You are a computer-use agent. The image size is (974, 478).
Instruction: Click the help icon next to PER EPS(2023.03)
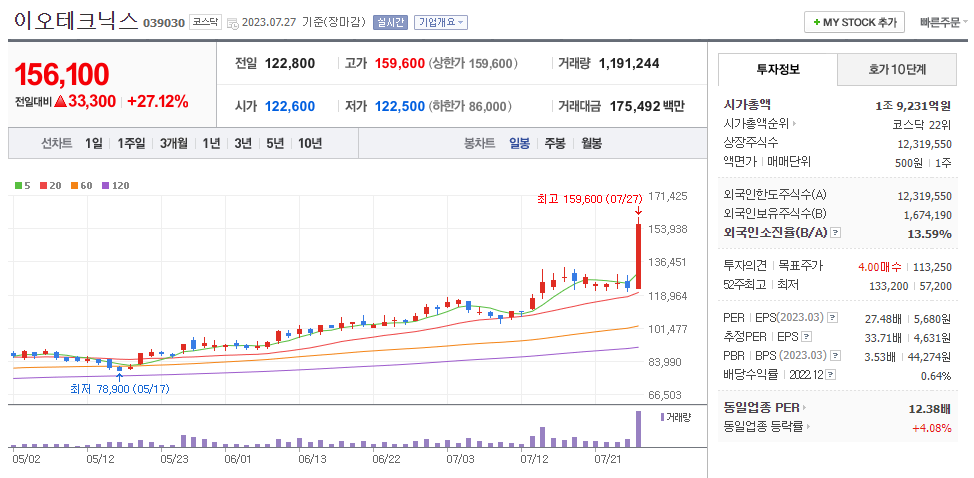(833, 318)
